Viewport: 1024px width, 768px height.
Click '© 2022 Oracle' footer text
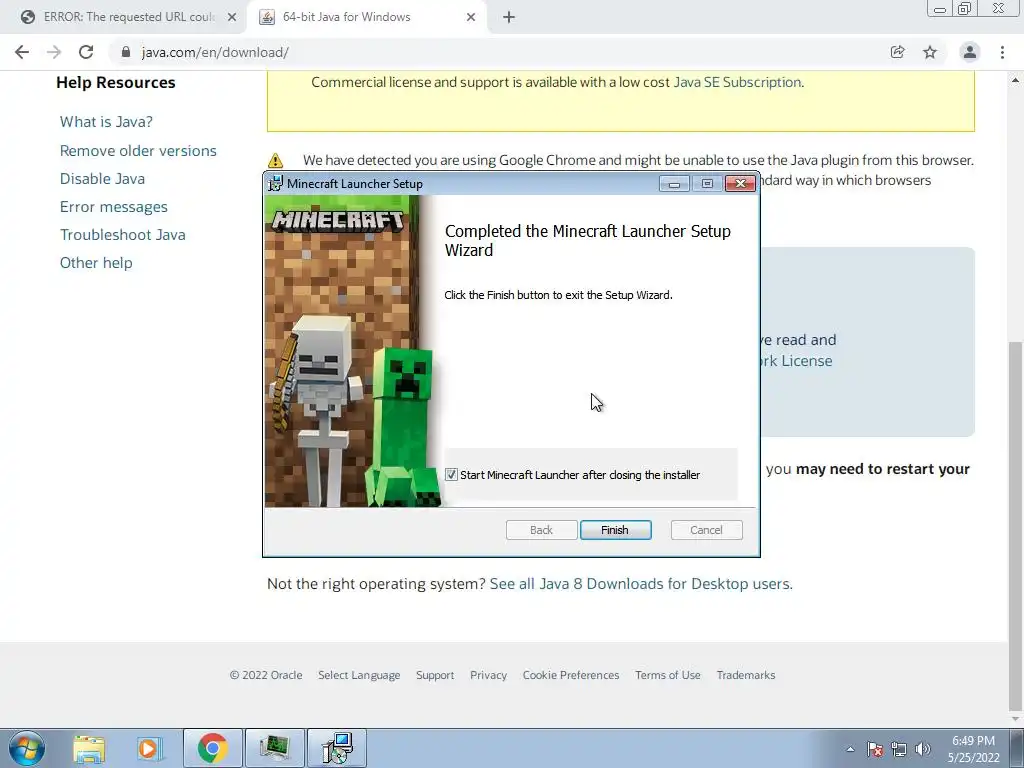(266, 675)
